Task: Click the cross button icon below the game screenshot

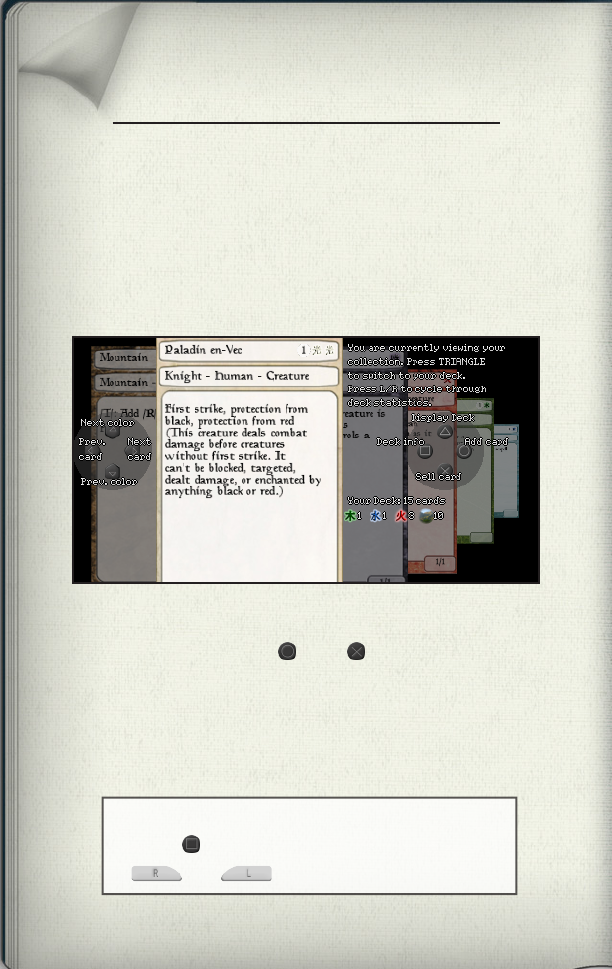Action: 356,651
